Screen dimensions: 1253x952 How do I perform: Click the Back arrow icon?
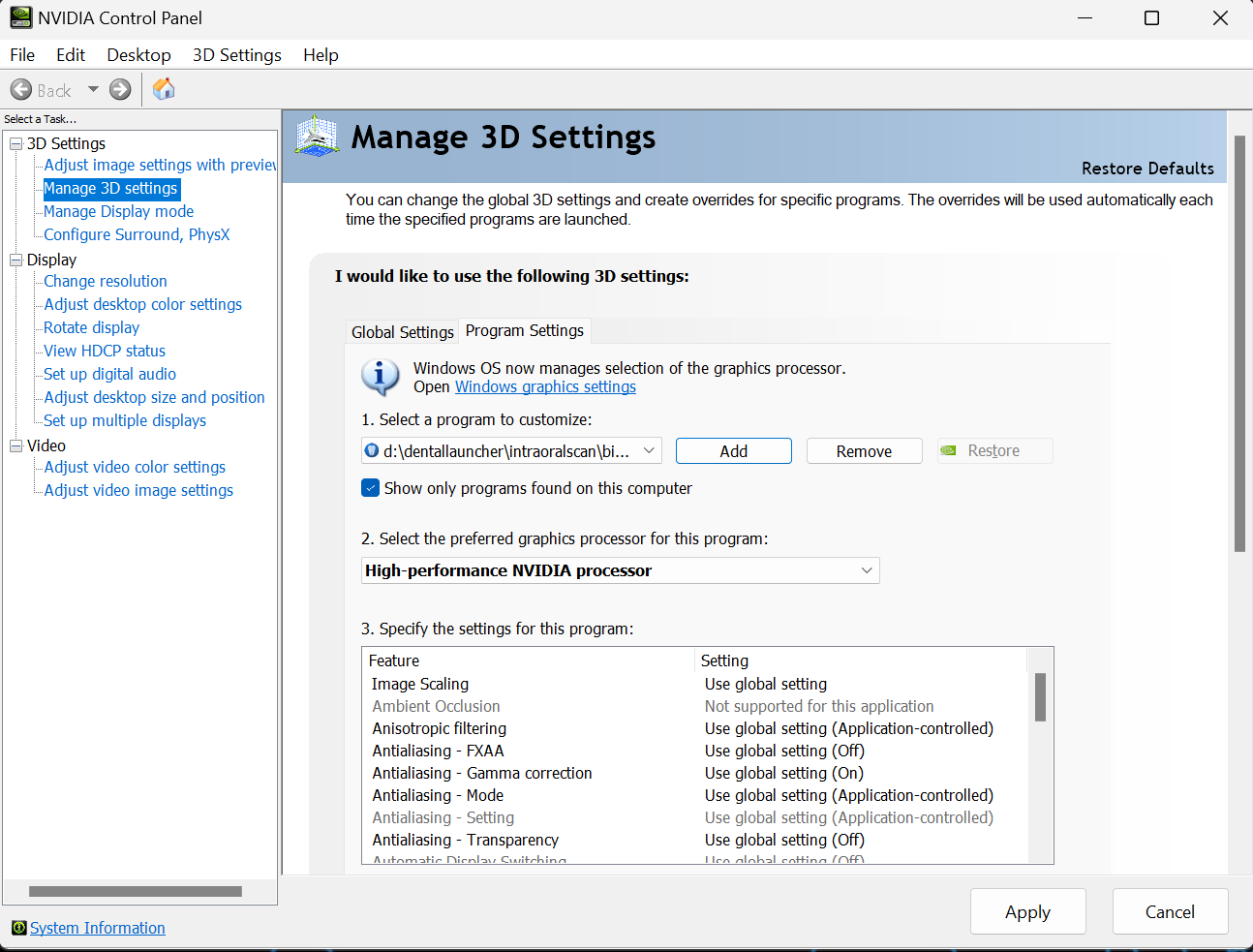pyautogui.click(x=21, y=90)
